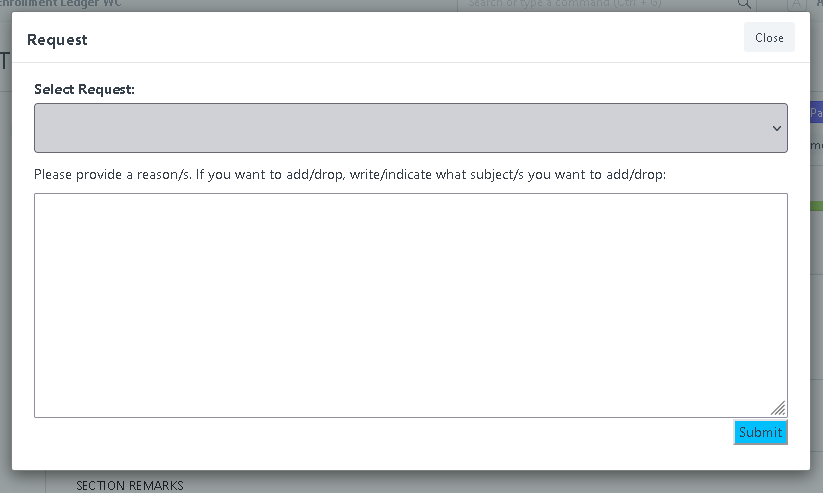Click the 'Request' dialog title
Image resolution: width=823 pixels, height=493 pixels.
pos(57,40)
